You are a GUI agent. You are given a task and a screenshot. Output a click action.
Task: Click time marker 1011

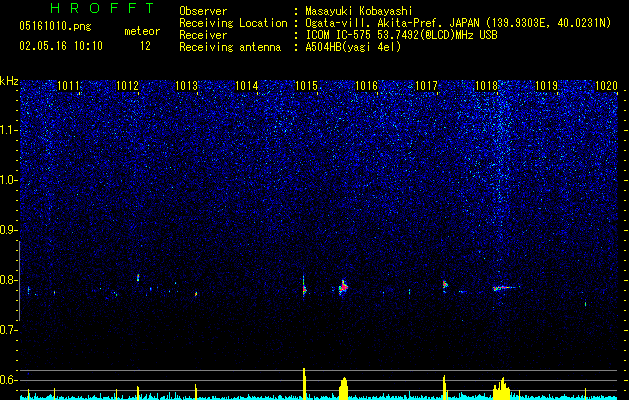(68, 86)
